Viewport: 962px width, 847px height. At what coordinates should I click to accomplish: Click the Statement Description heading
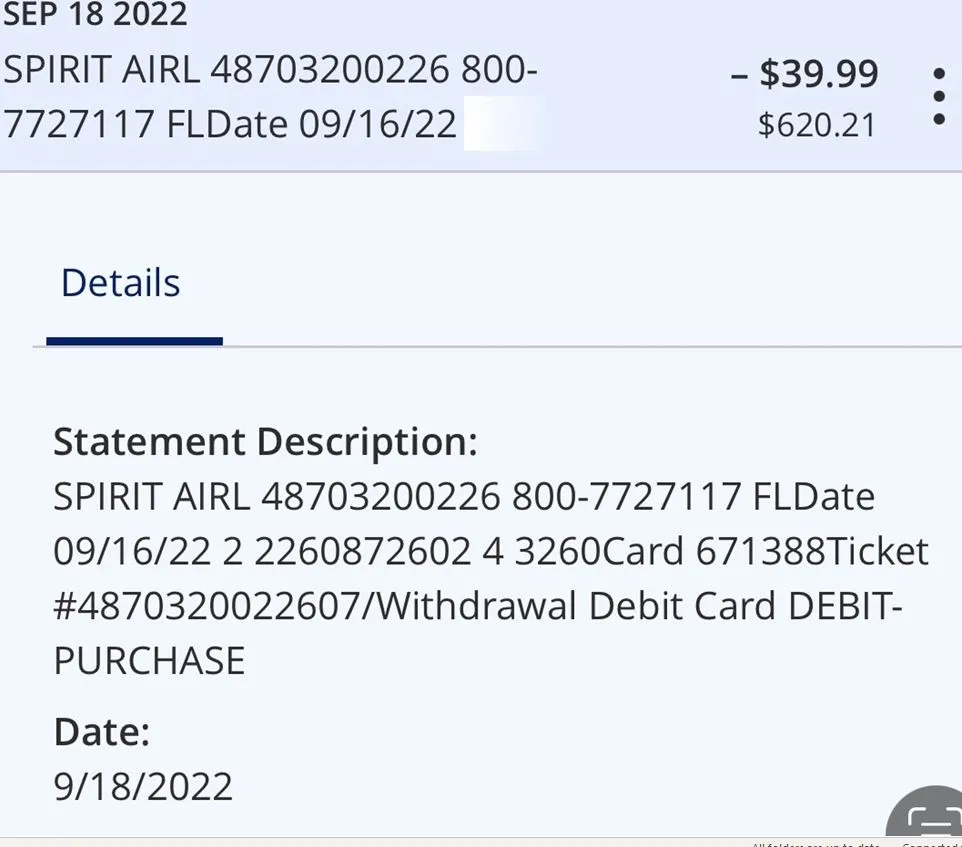tap(265, 441)
